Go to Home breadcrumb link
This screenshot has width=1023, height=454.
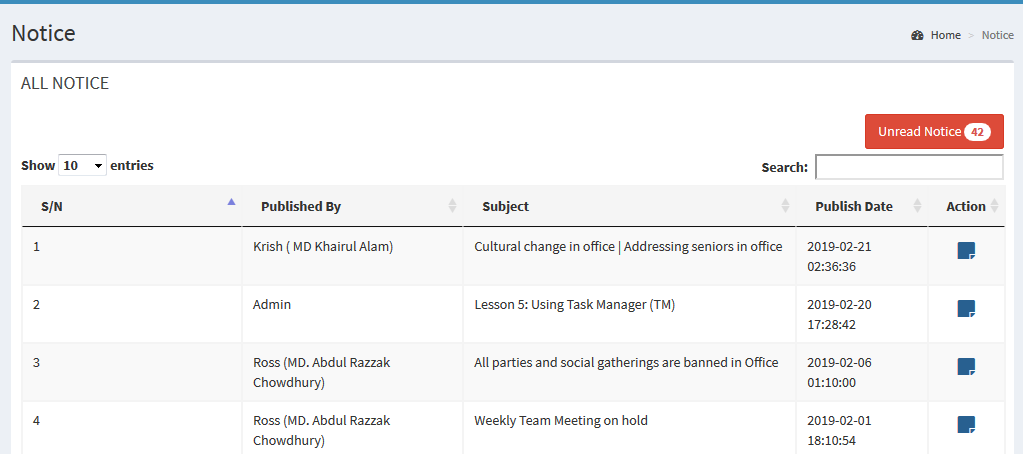click(945, 35)
